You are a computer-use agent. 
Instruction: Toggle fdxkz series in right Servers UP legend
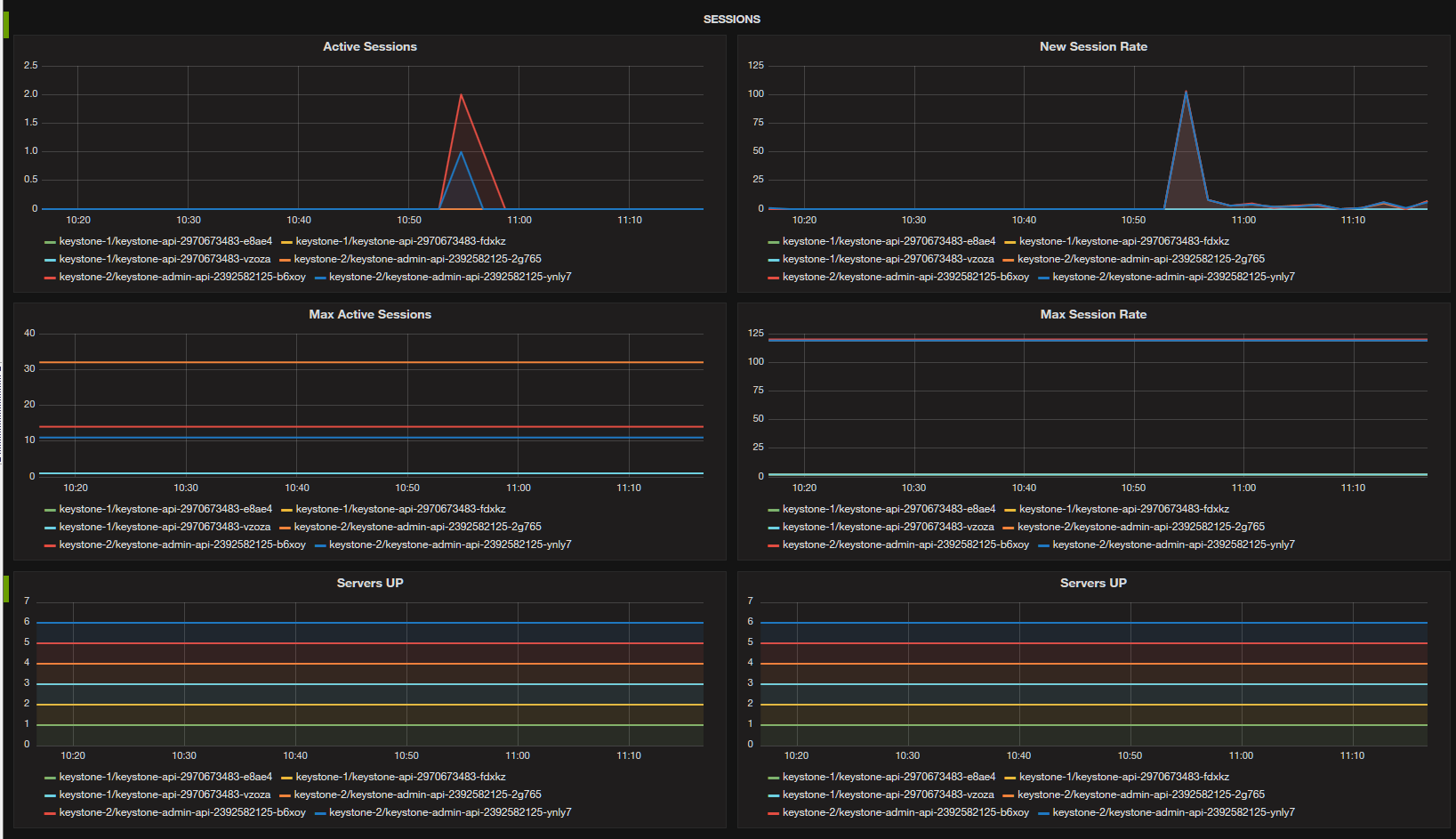click(1124, 777)
